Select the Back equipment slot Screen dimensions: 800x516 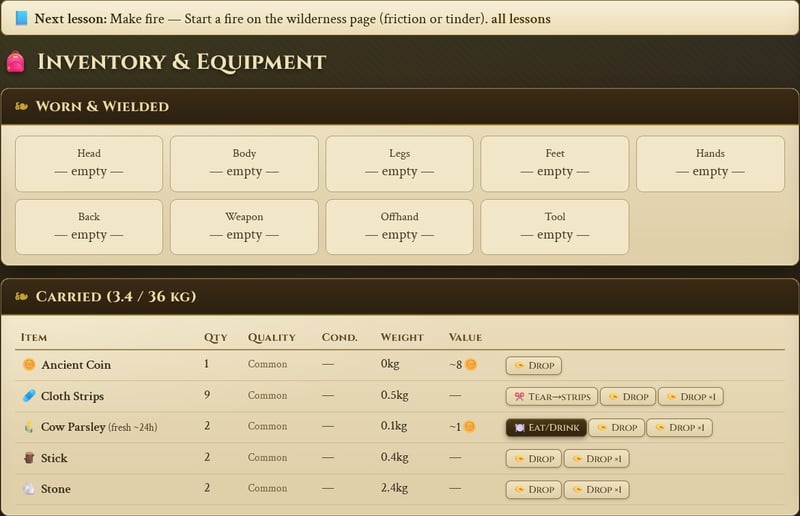89,227
